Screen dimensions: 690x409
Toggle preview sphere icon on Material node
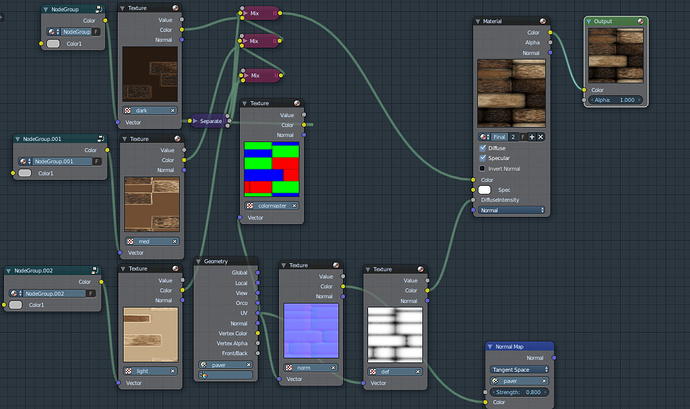[543, 21]
